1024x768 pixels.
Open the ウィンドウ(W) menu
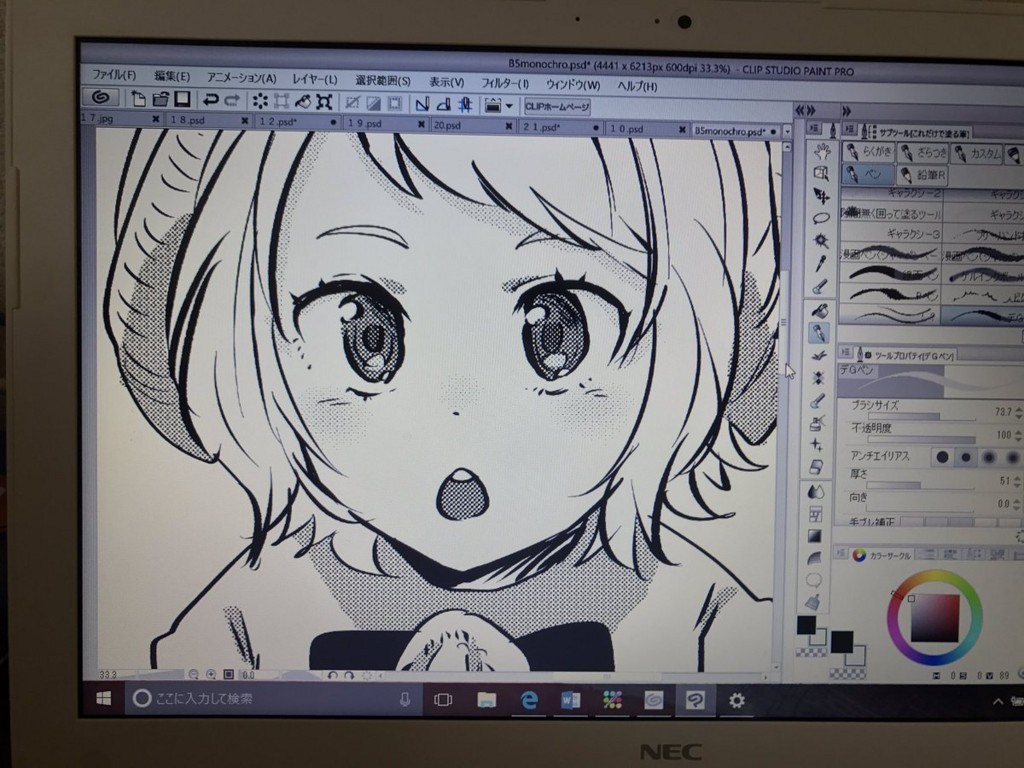click(x=573, y=85)
